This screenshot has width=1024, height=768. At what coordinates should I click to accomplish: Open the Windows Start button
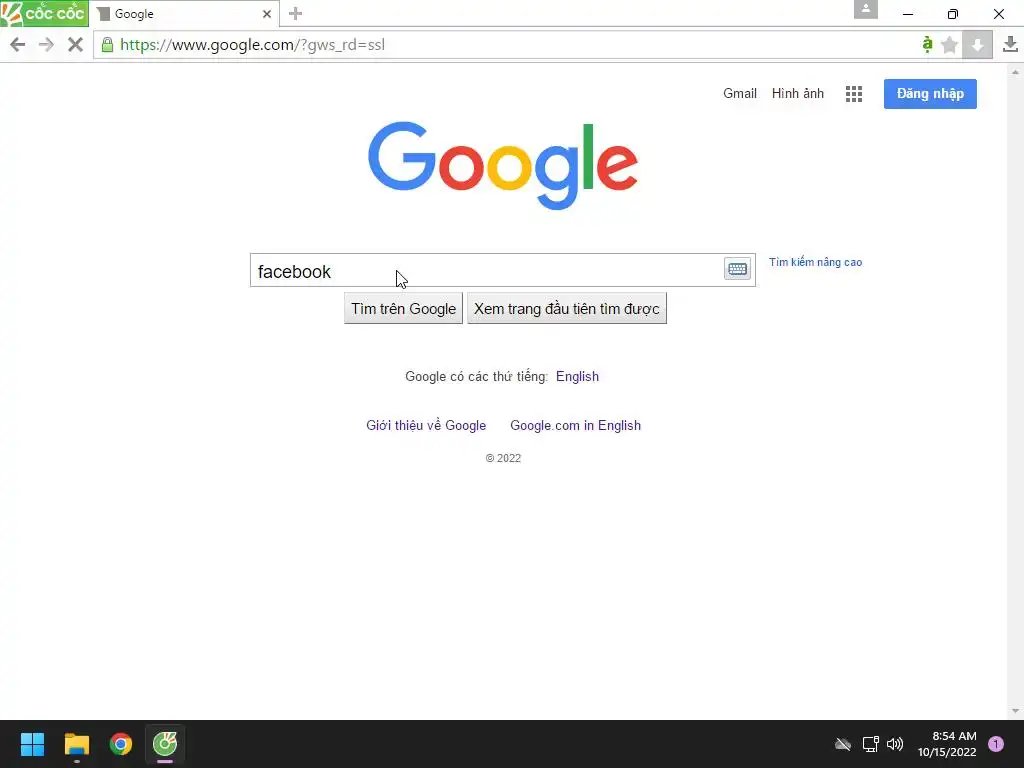coord(32,744)
